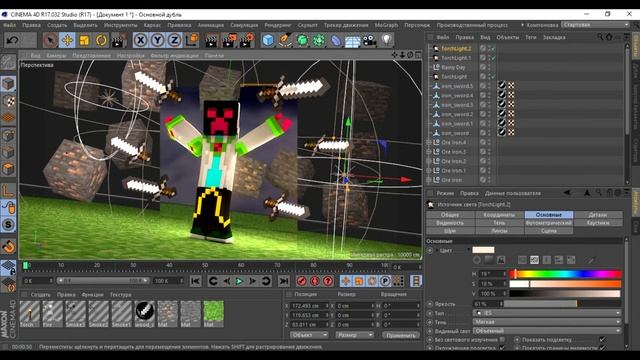Toggle Без светового излучения checkbox
This screenshot has height=360, width=640.
click(x=502, y=339)
